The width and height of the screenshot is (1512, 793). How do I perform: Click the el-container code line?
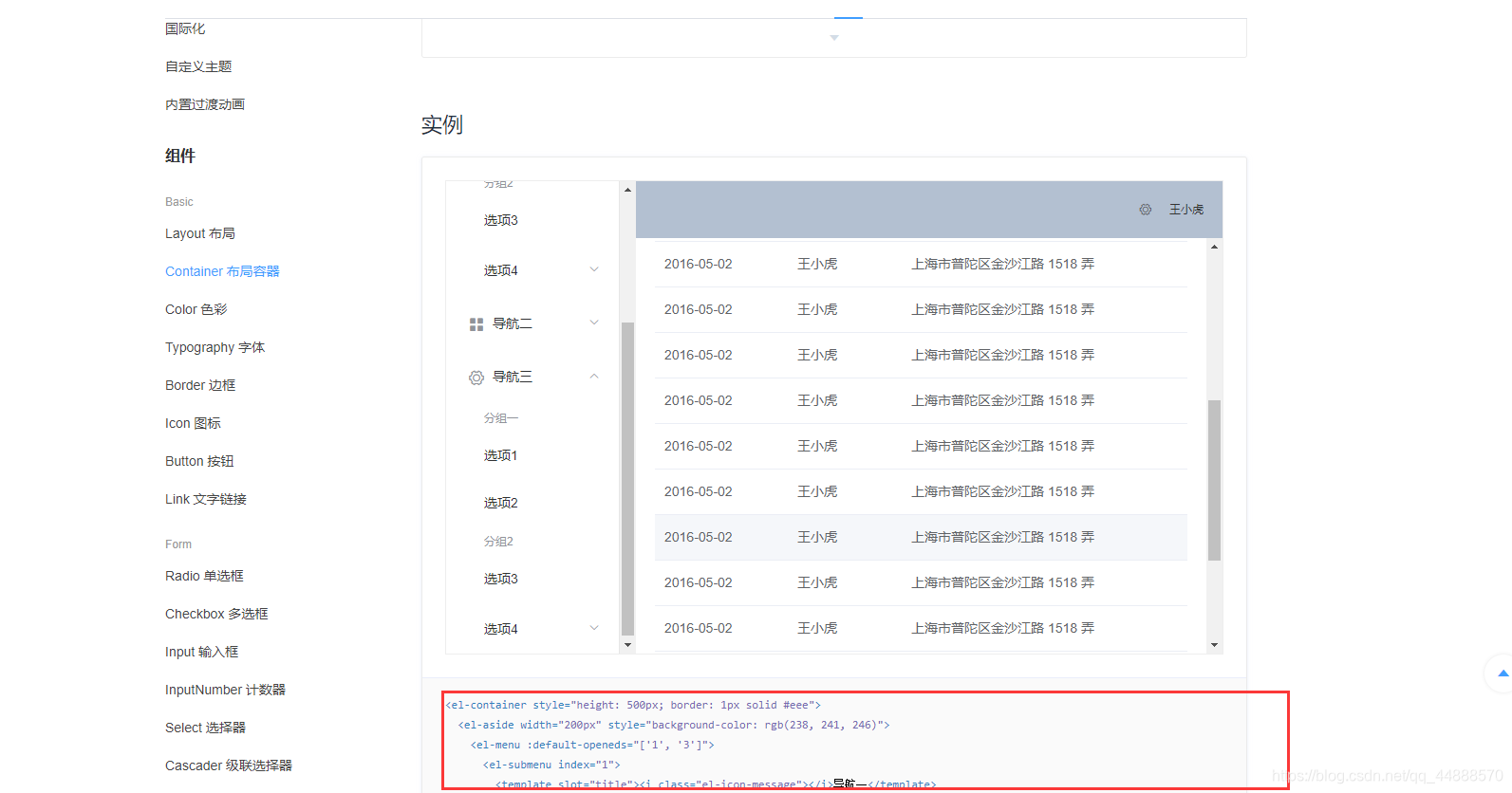coord(633,705)
